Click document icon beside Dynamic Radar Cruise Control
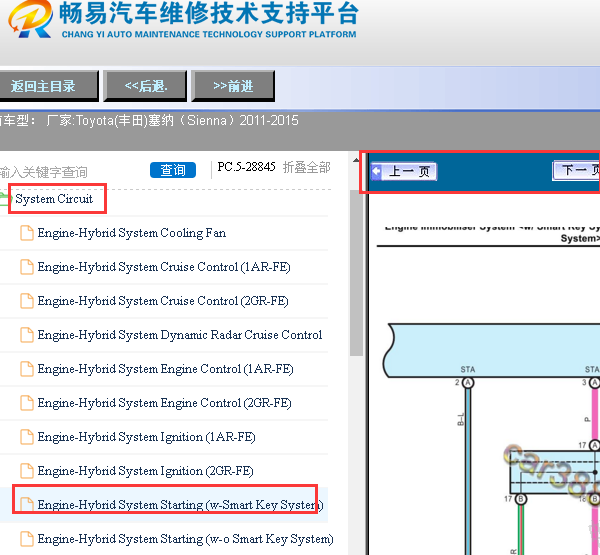This screenshot has width=600, height=555. 27,335
